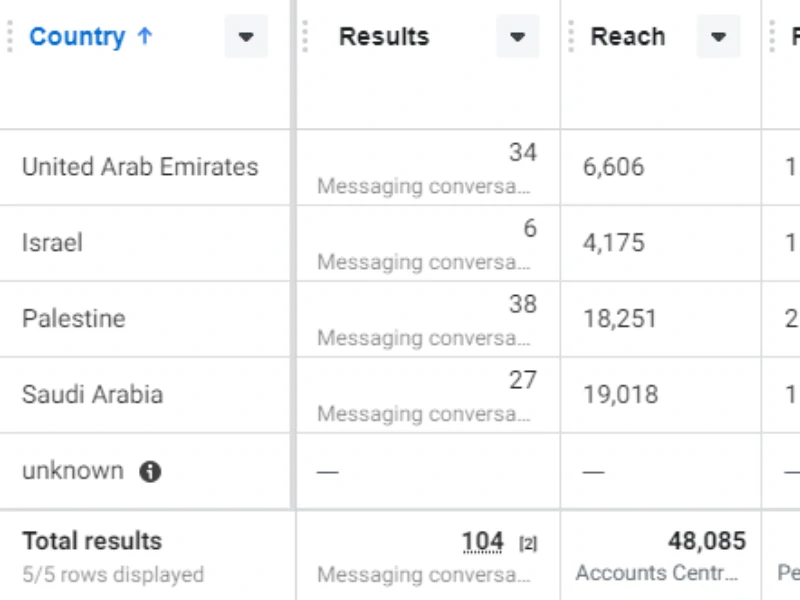The image size is (800, 600).
Task: Click the [2] footnote beside total results
Action: 528,544
